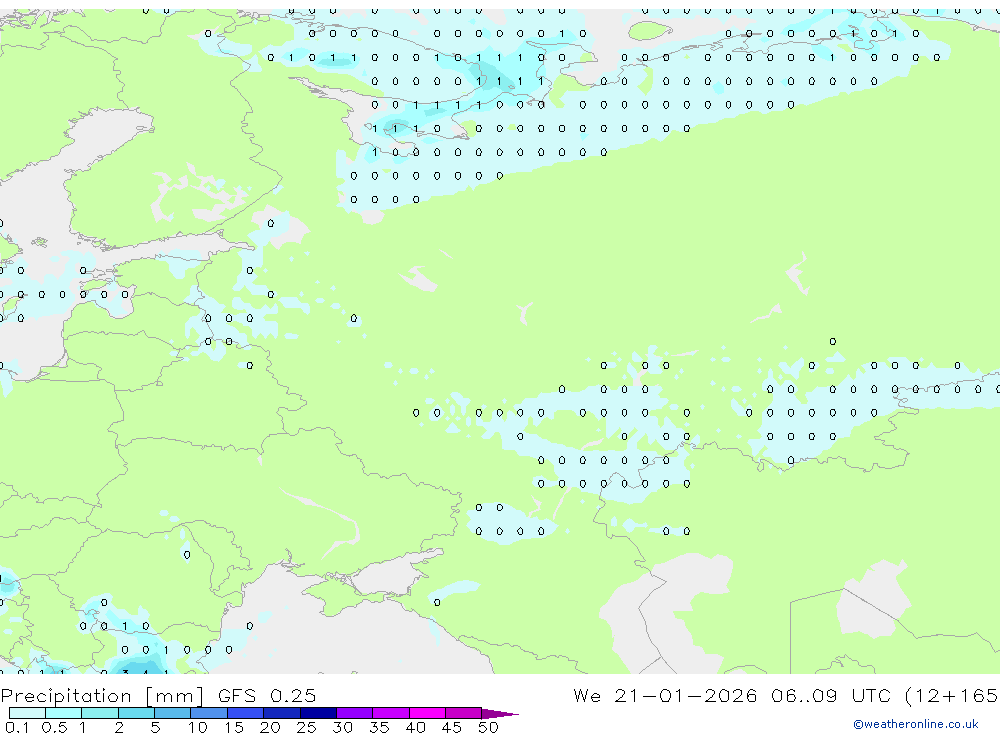The image size is (1000, 733).
Task: Click the purple arrow tip above 50 legend
Action: (500, 714)
